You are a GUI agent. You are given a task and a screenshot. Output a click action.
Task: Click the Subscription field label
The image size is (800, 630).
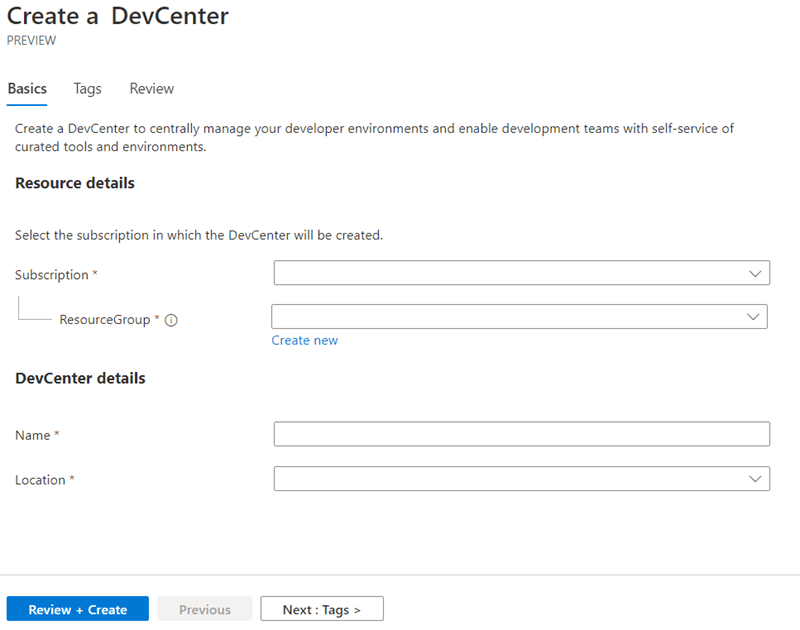(x=52, y=275)
